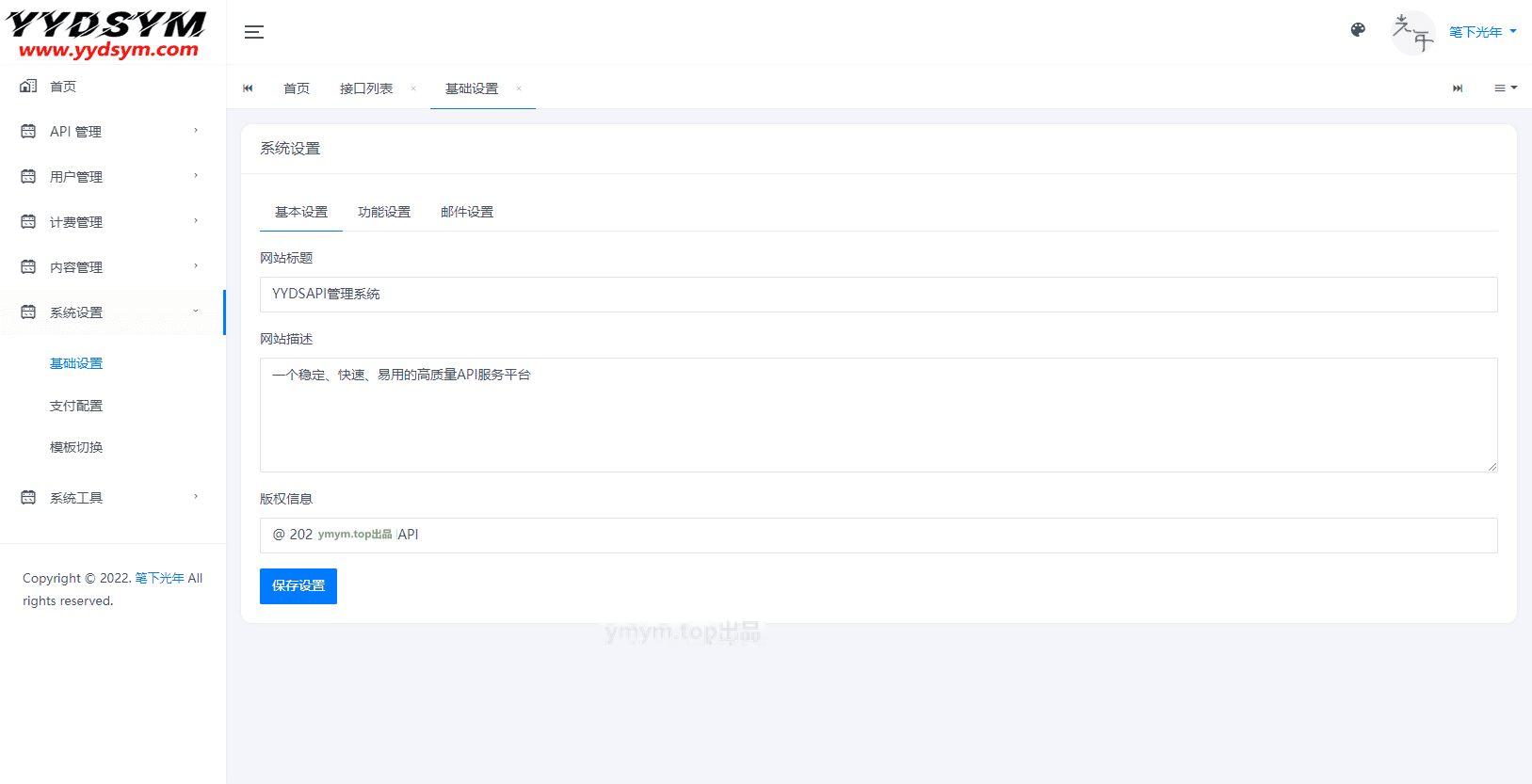Screen dimensions: 1532x784
Task: Close the 接口列表 tab
Action: tap(413, 88)
